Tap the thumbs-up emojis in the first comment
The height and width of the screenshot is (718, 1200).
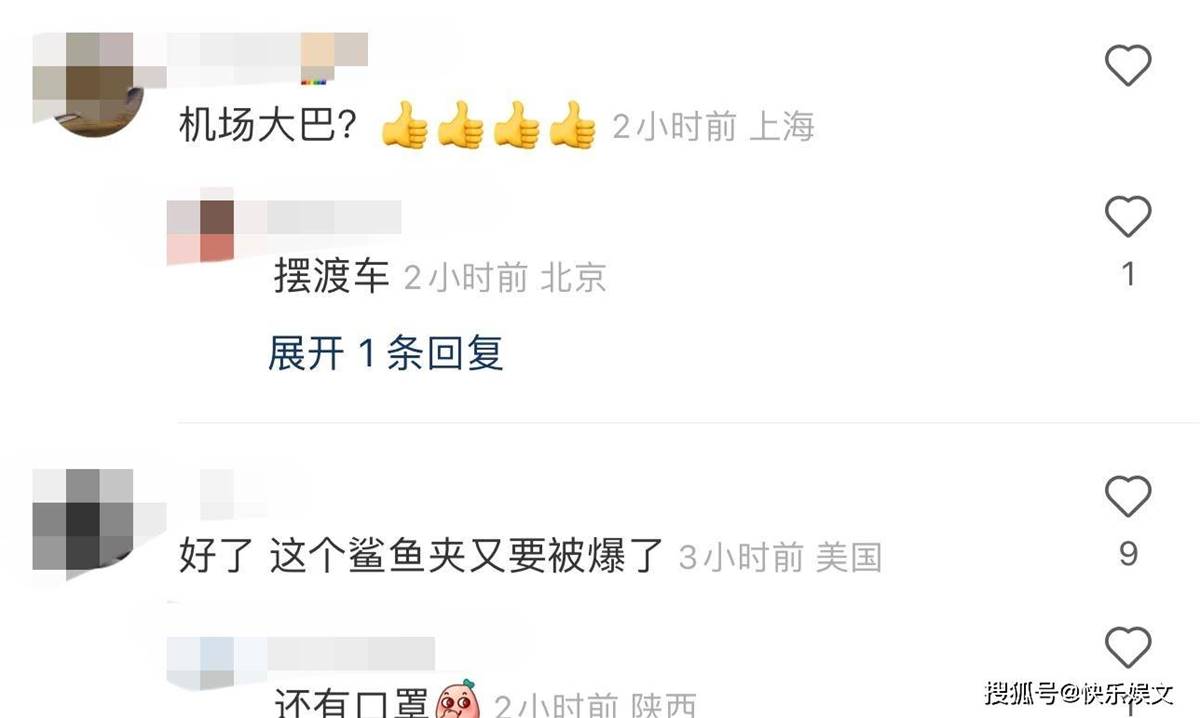[x=489, y=126]
